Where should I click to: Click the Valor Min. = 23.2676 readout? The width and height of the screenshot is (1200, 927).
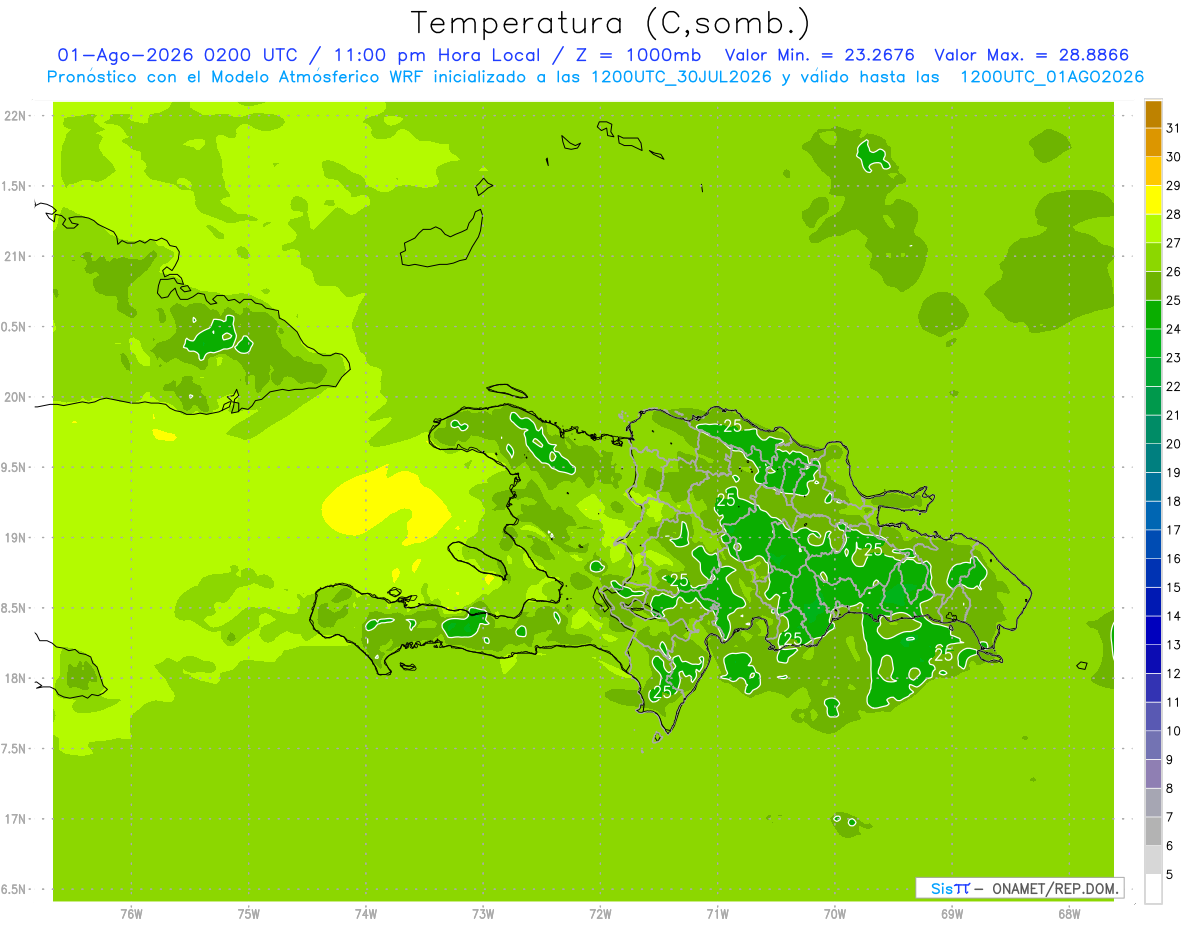(x=819, y=55)
